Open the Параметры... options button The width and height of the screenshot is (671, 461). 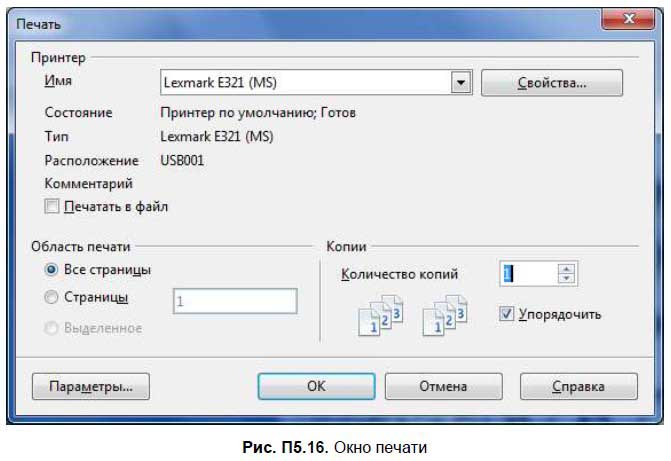tap(90, 386)
